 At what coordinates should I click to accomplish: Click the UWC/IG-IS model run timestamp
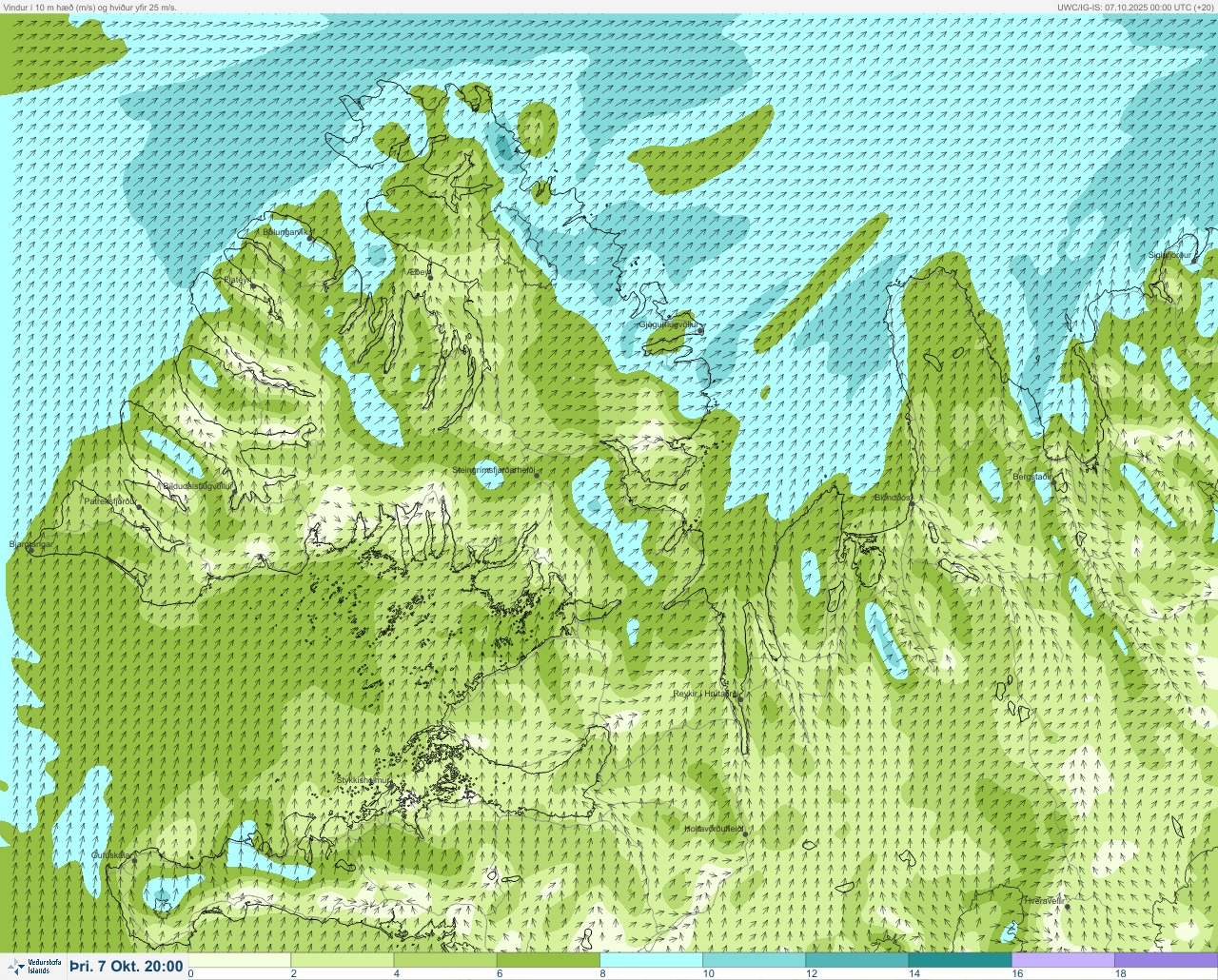point(1135,7)
